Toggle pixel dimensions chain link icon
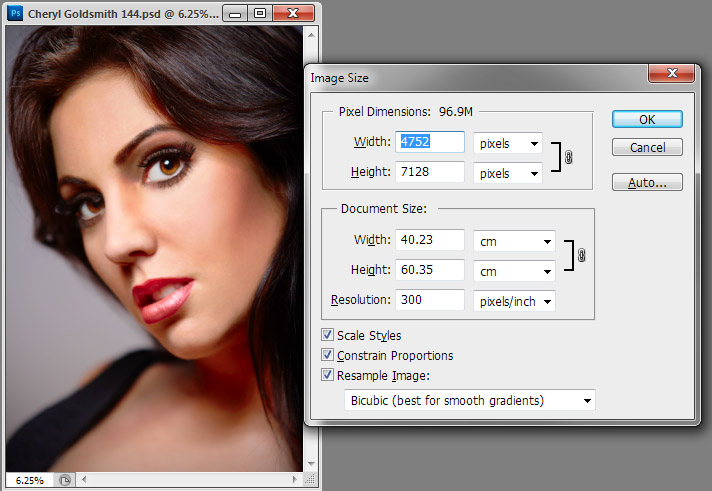Screen dimensions: 712x491 pos(569,157)
